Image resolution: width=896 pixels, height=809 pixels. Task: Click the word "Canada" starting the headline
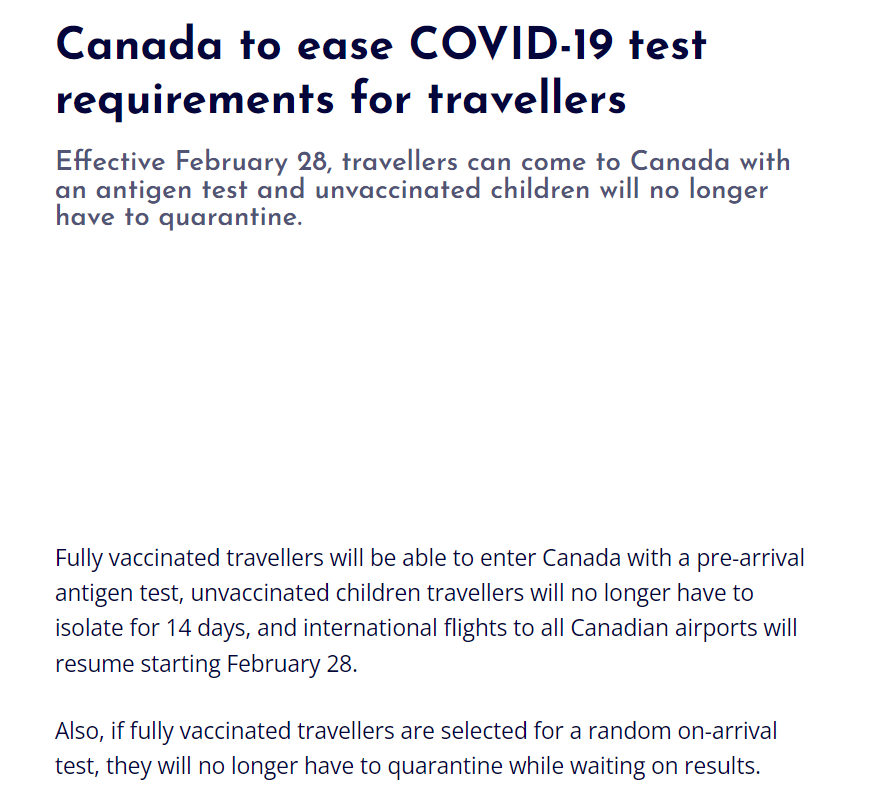coord(139,45)
